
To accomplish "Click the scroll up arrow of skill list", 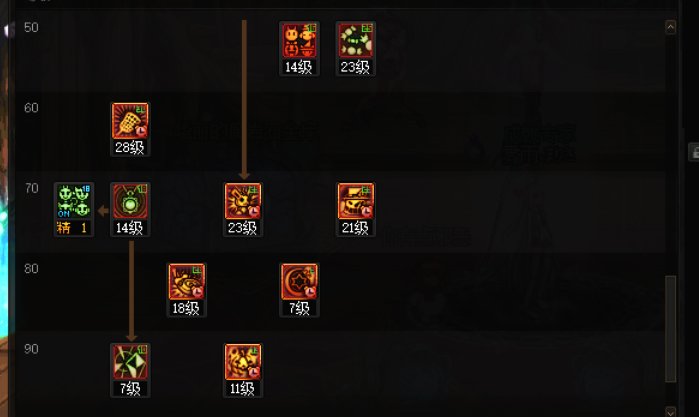I will coord(670,27).
